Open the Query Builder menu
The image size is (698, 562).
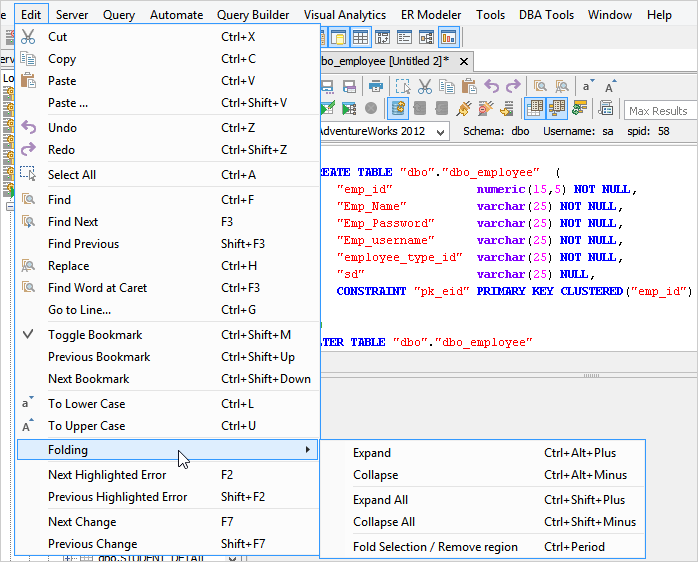(253, 15)
